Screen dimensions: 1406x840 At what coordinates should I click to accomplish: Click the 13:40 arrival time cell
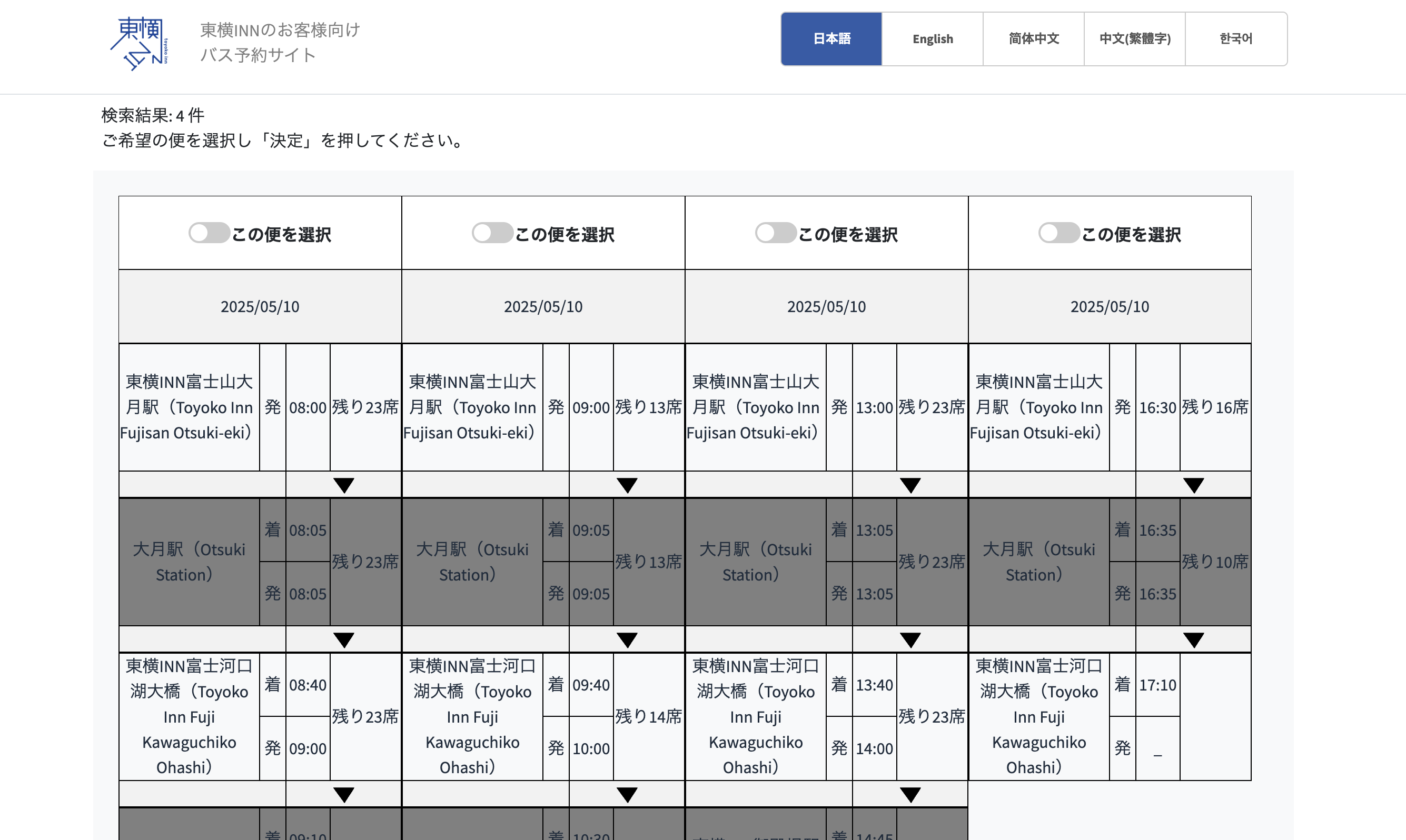874,685
